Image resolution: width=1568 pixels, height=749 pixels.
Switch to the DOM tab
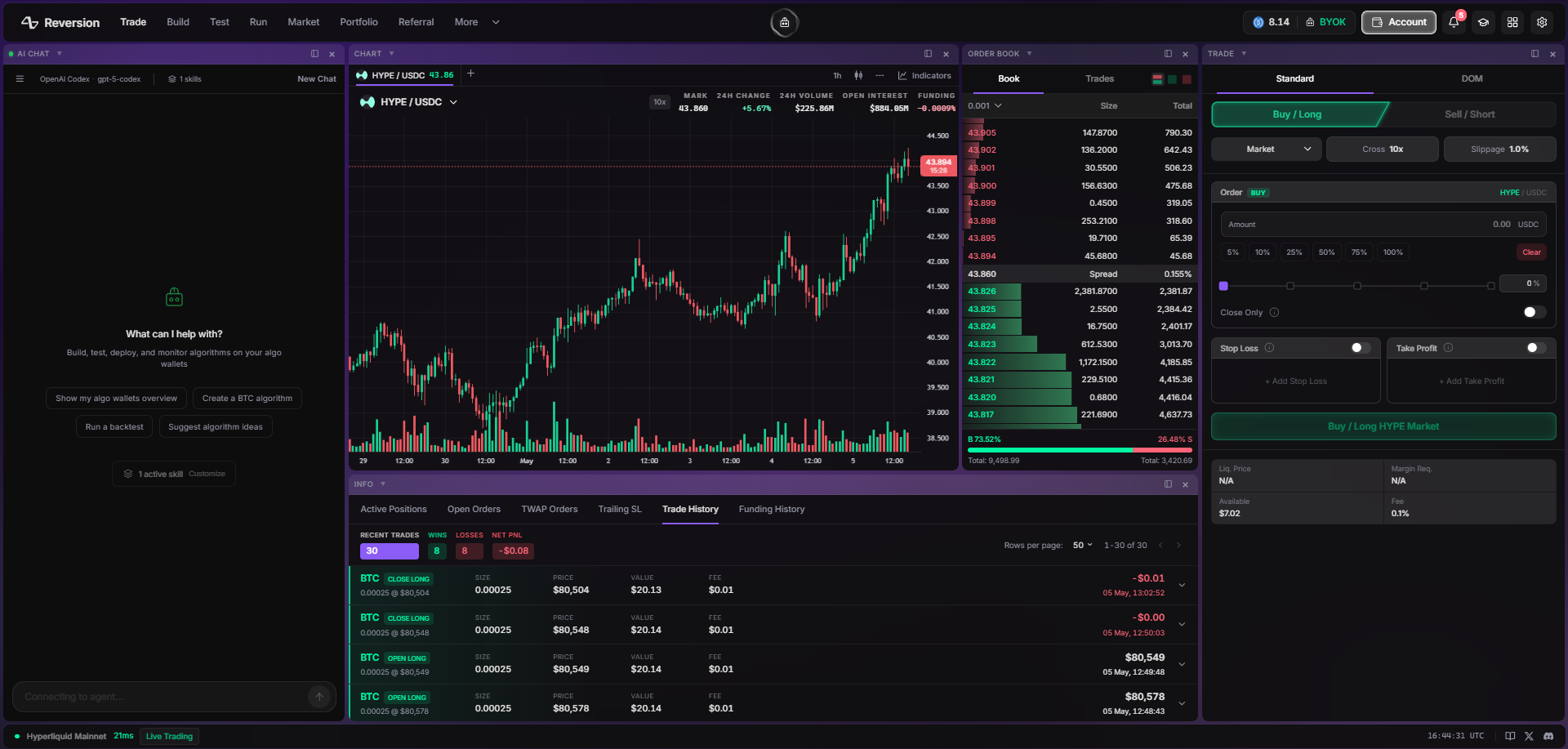tap(1472, 79)
